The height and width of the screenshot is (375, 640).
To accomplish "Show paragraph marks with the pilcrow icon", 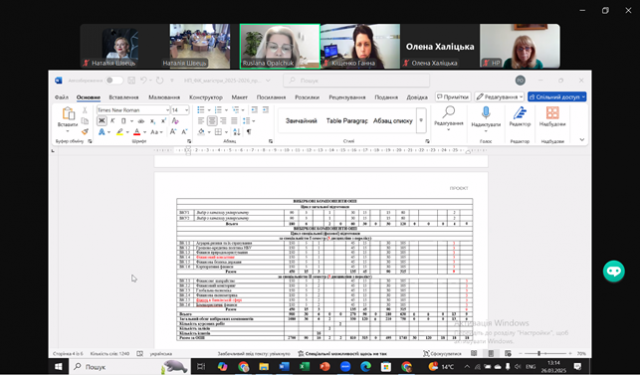I will 249,132.
